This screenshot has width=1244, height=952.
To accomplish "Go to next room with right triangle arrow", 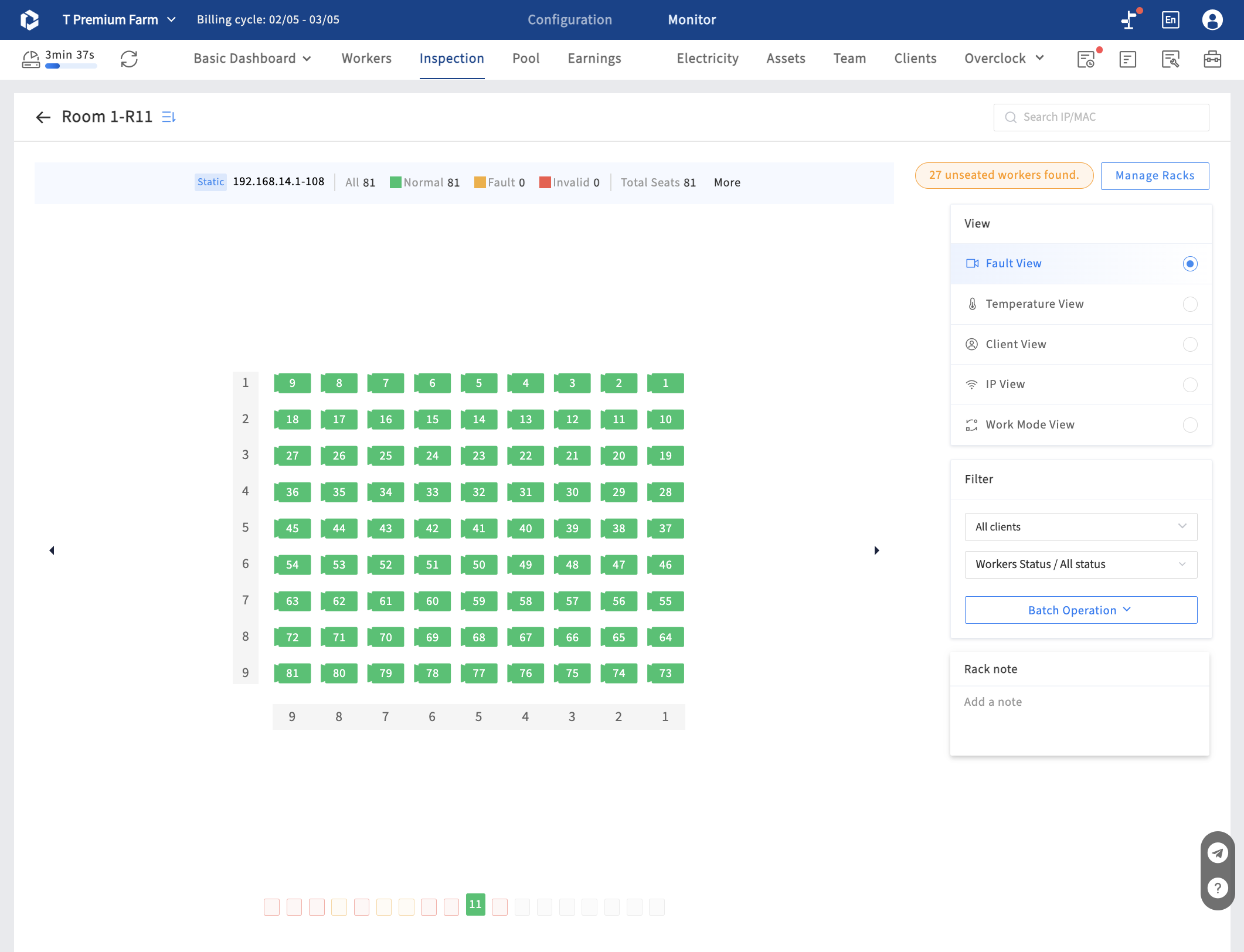I will coord(876,550).
